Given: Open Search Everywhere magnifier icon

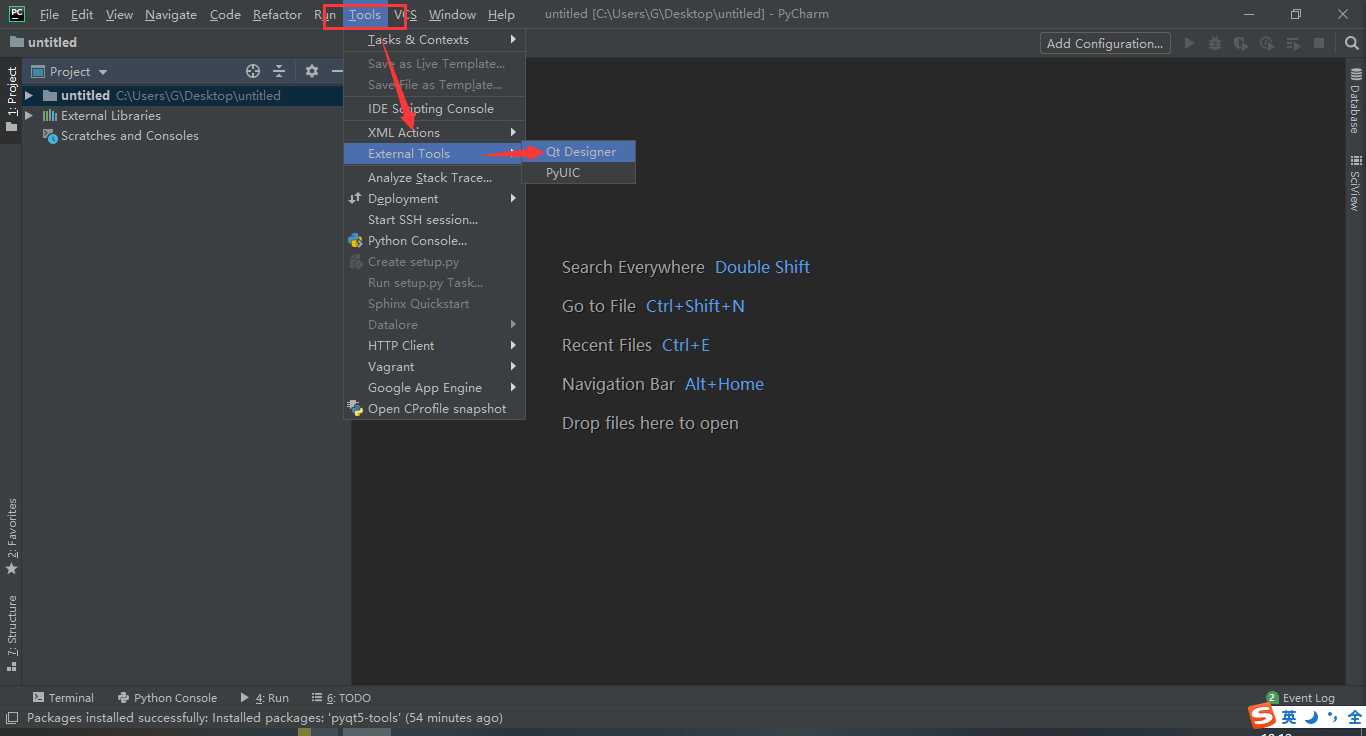Looking at the screenshot, I should click(x=1351, y=43).
